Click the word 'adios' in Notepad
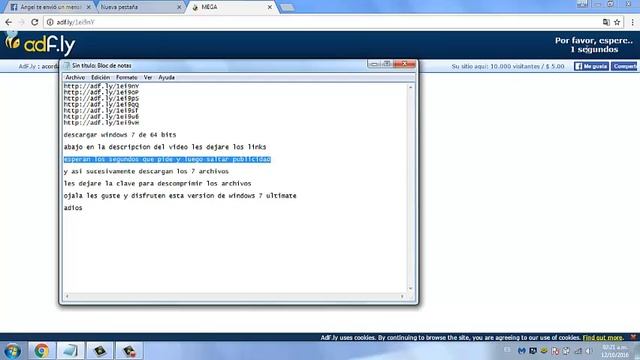This screenshot has width=640, height=360. click(x=73, y=208)
